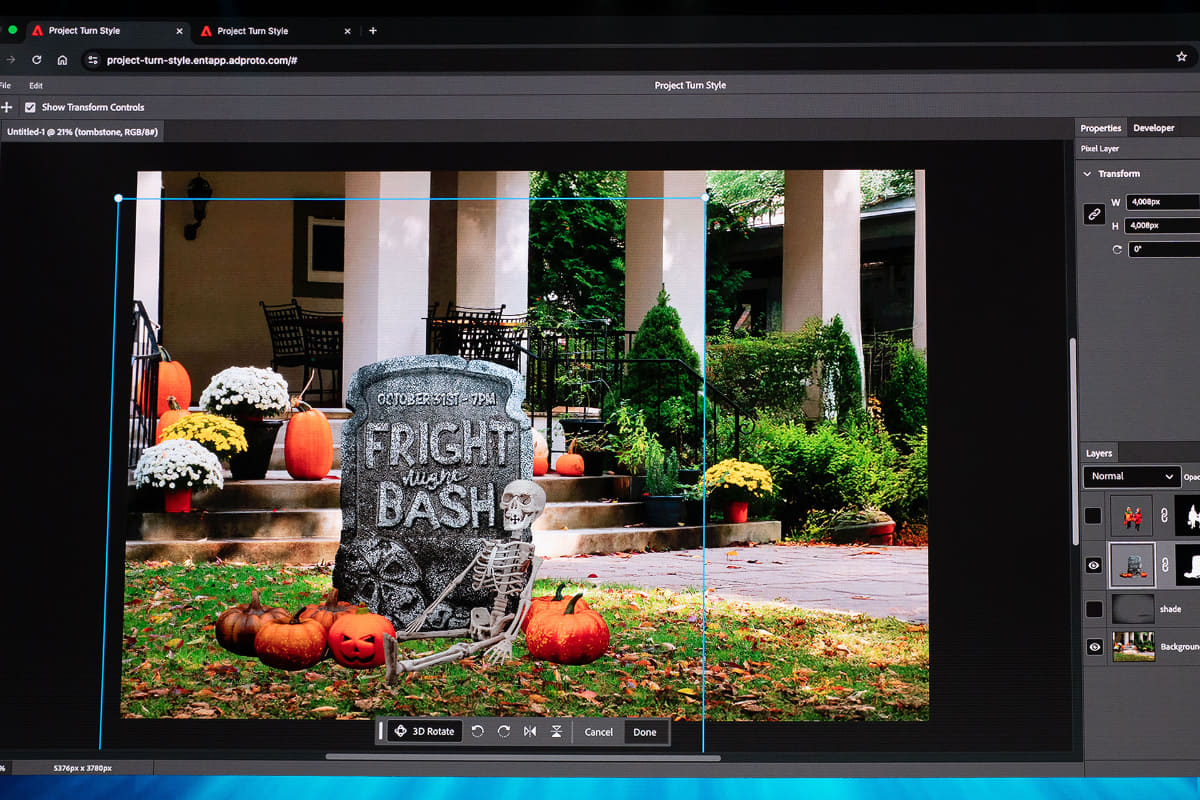Collapse the Transform section
Screen dimensions: 1200x800
[1088, 174]
